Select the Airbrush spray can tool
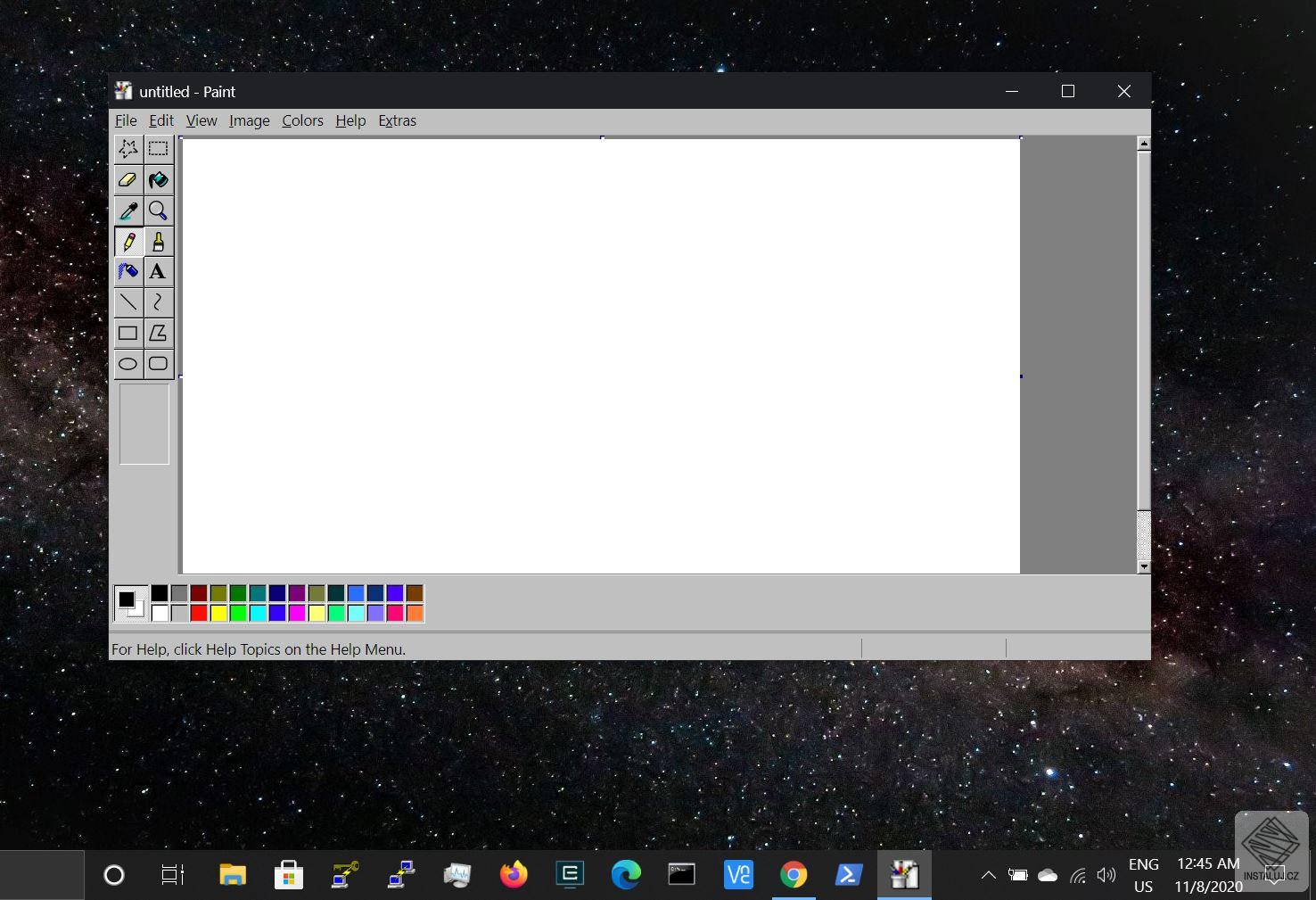The image size is (1316, 900). coord(128,272)
